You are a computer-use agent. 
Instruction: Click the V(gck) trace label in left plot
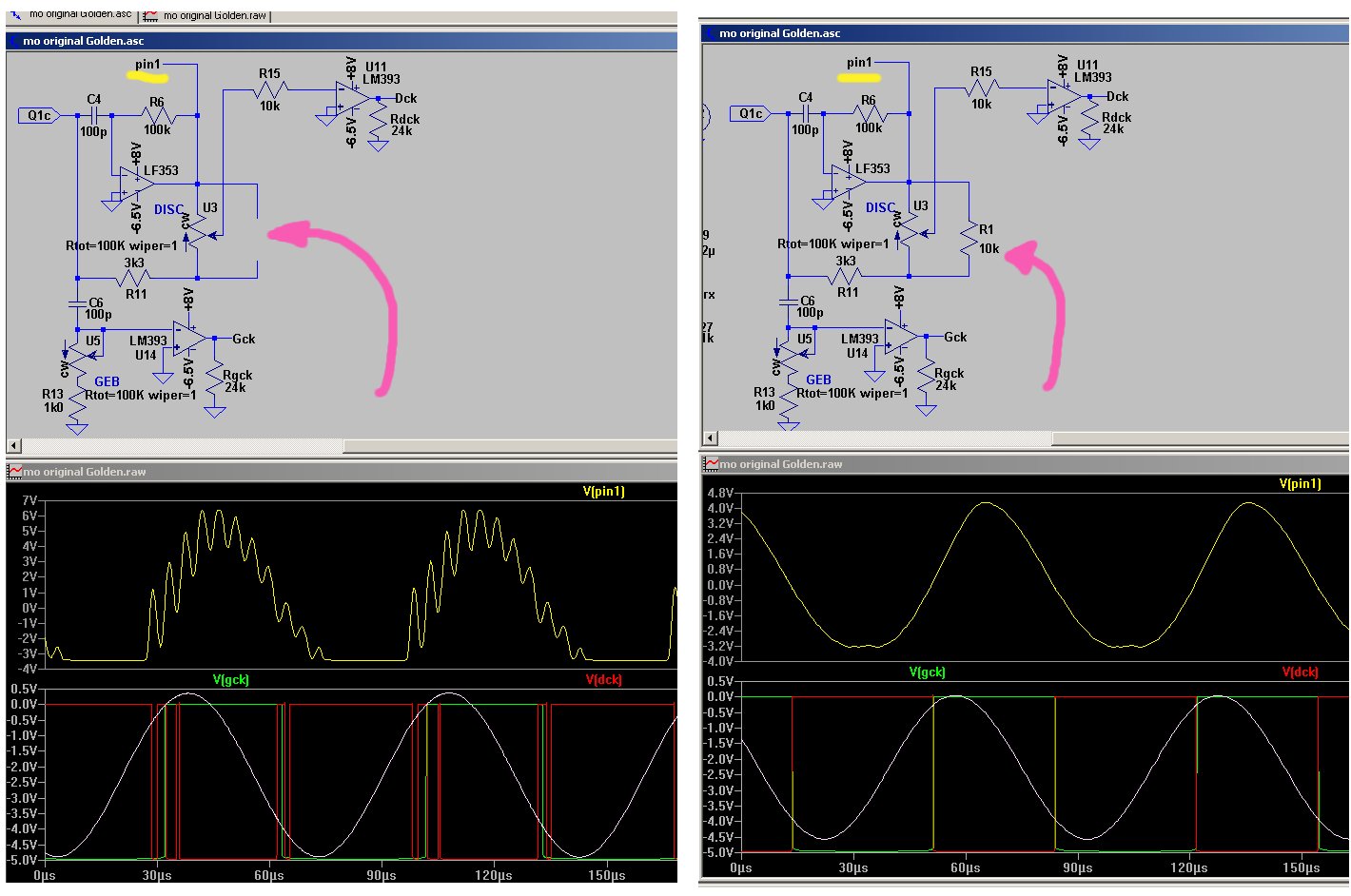[230, 680]
